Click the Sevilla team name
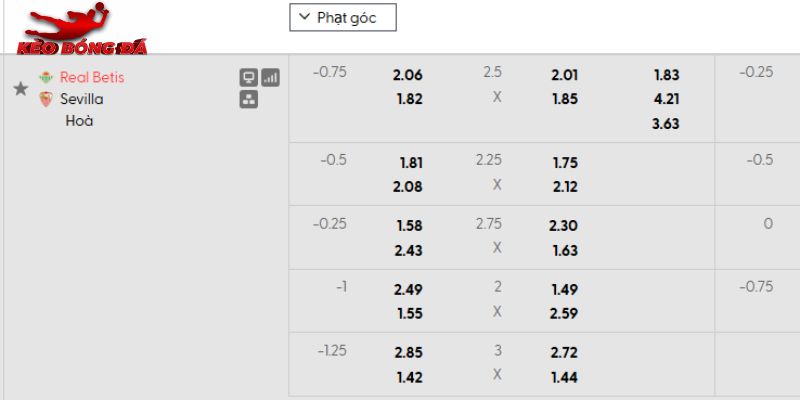The image size is (800, 400). (81, 99)
